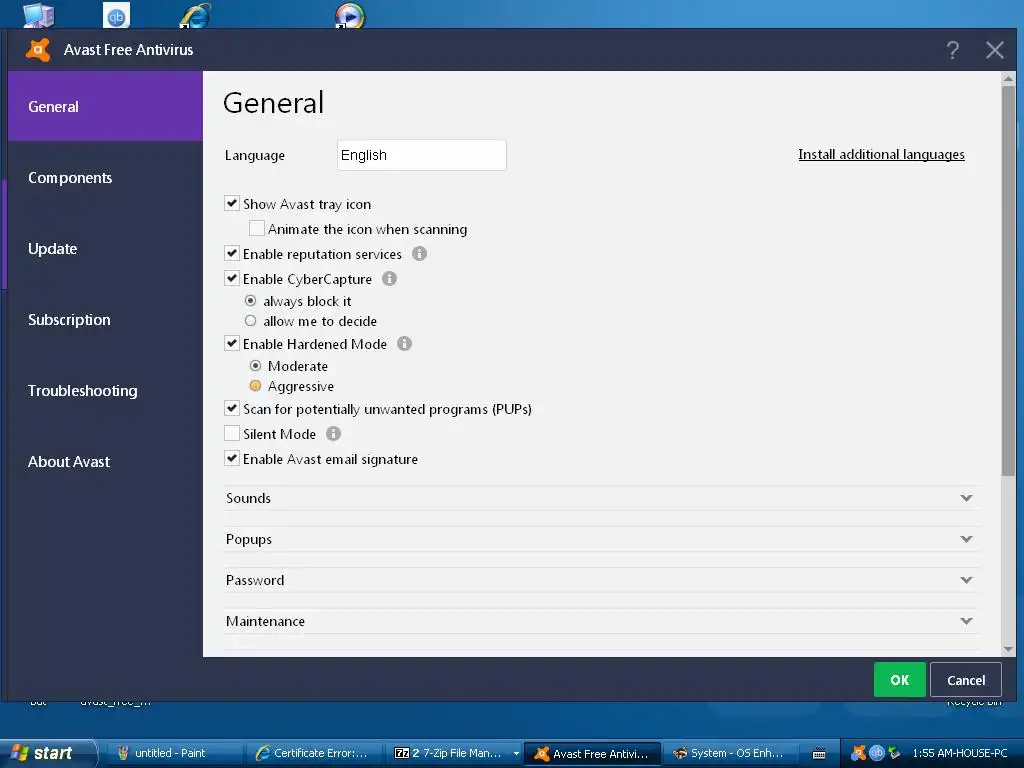Select General in the sidebar
The width and height of the screenshot is (1024, 768).
(105, 106)
